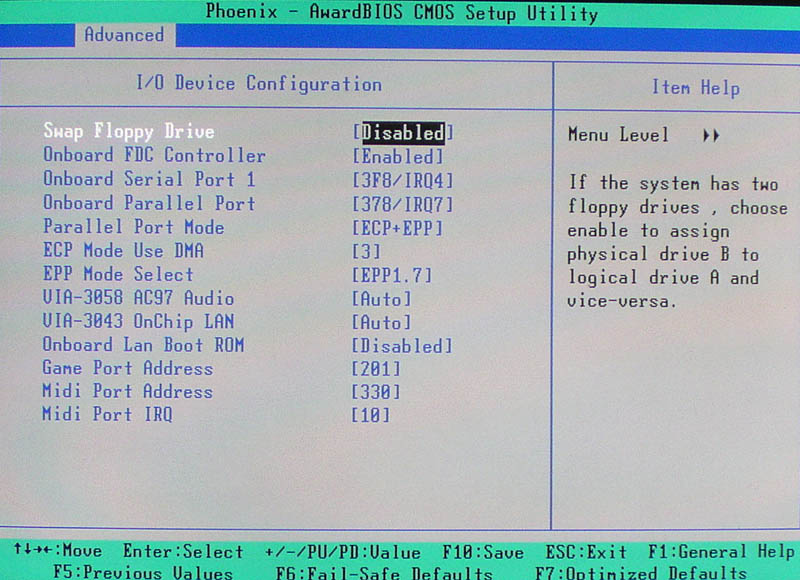800x580 pixels.
Task: Select Midi Port Address label
Action: [x=128, y=391]
